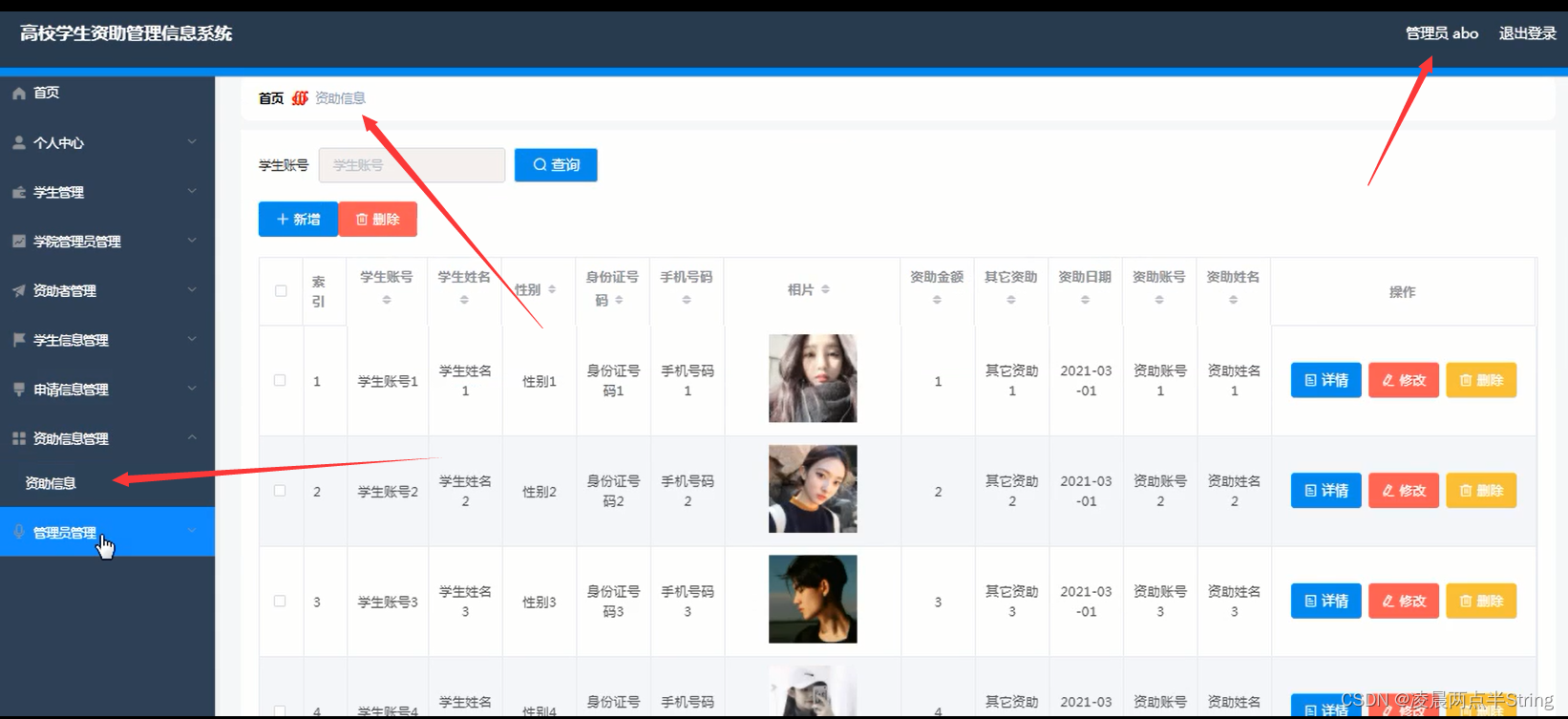Screen dimensions: 1568x719
Task: Open 详情 for row 学生账号3
Action: click(x=1325, y=602)
